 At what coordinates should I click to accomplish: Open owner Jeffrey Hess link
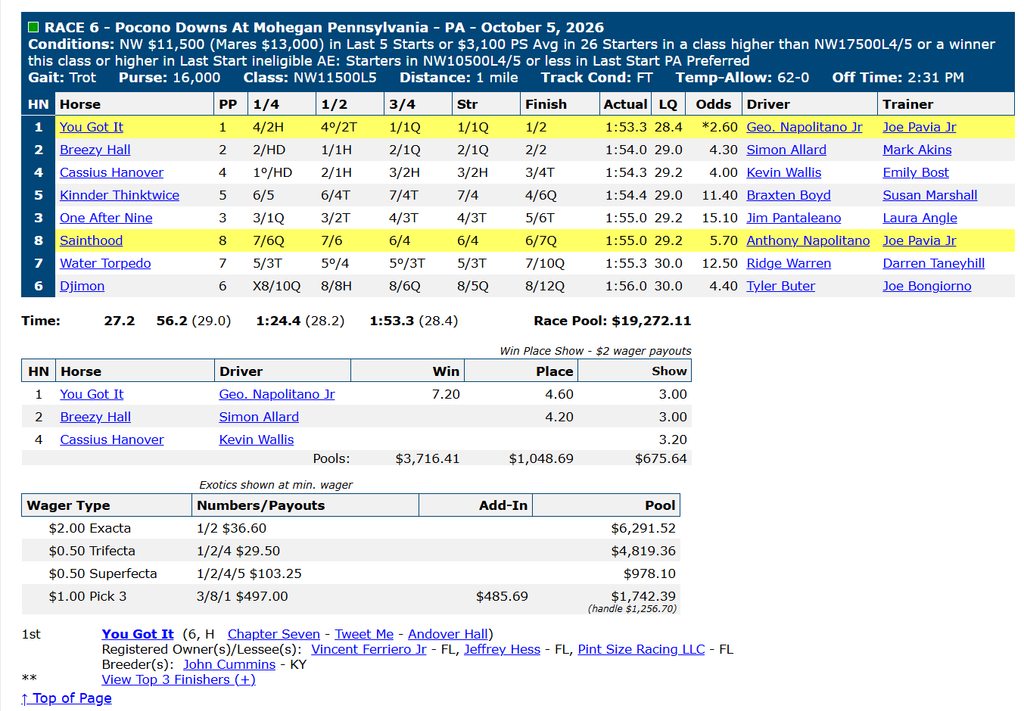(x=502, y=650)
